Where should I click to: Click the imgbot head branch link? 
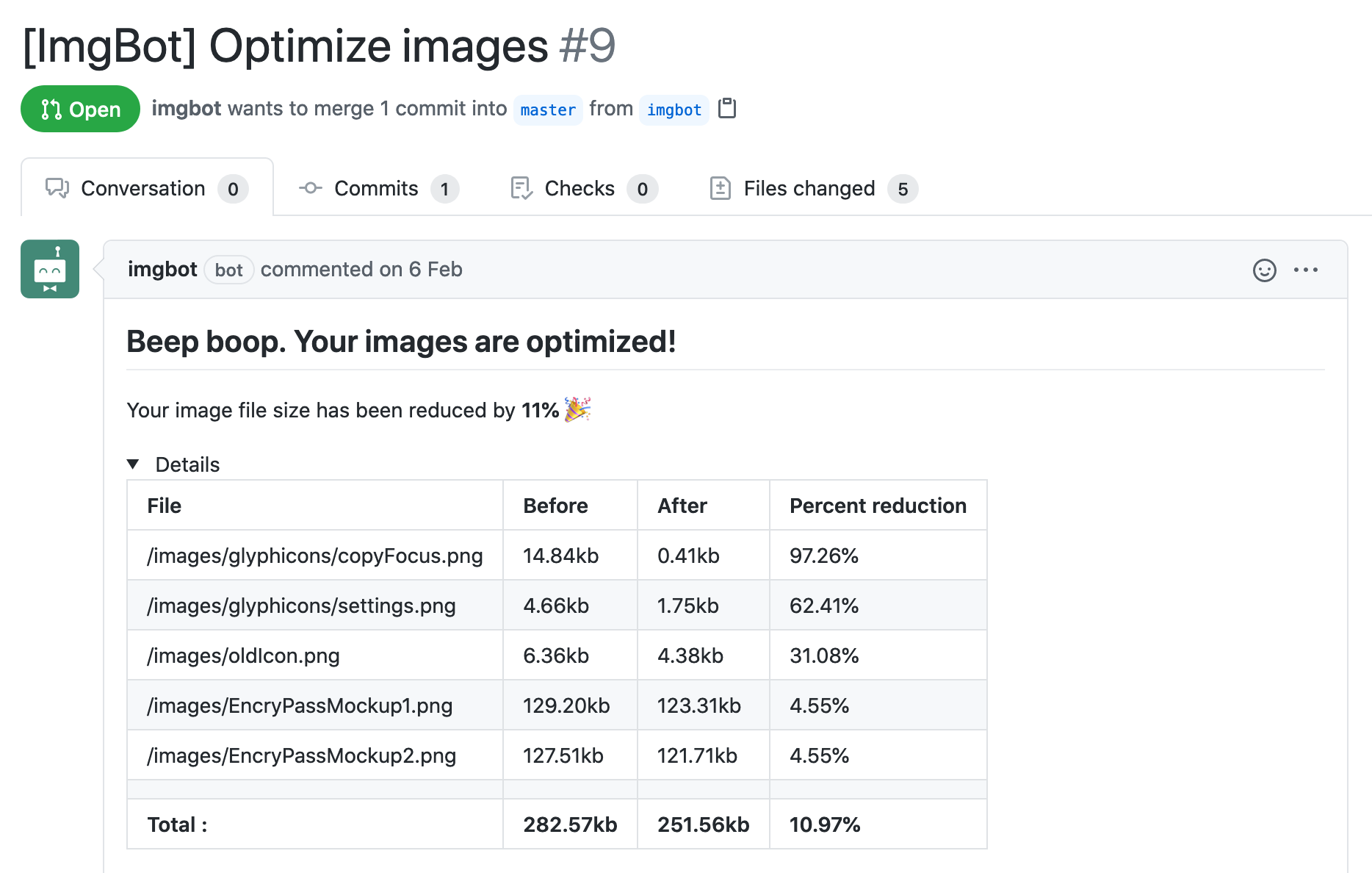(674, 110)
